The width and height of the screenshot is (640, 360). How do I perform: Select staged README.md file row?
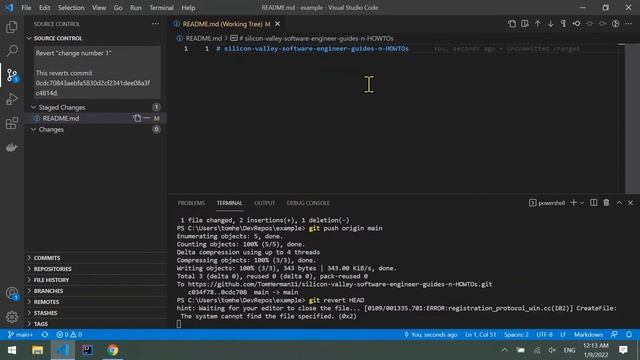[96, 118]
